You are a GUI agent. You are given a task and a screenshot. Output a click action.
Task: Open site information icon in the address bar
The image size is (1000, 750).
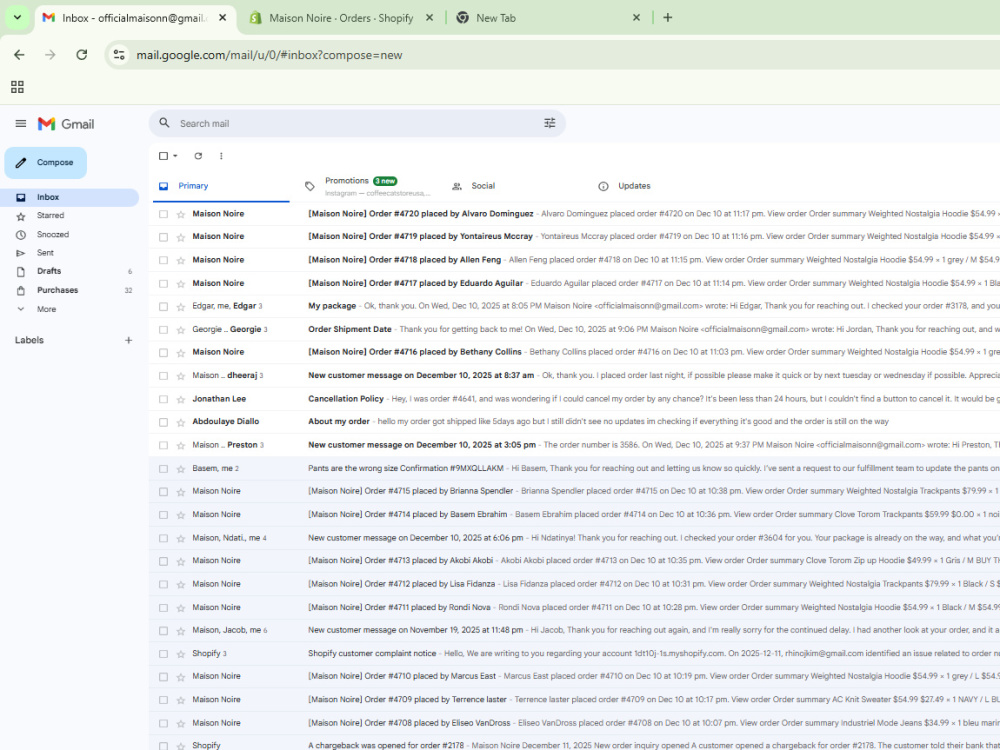(x=119, y=55)
